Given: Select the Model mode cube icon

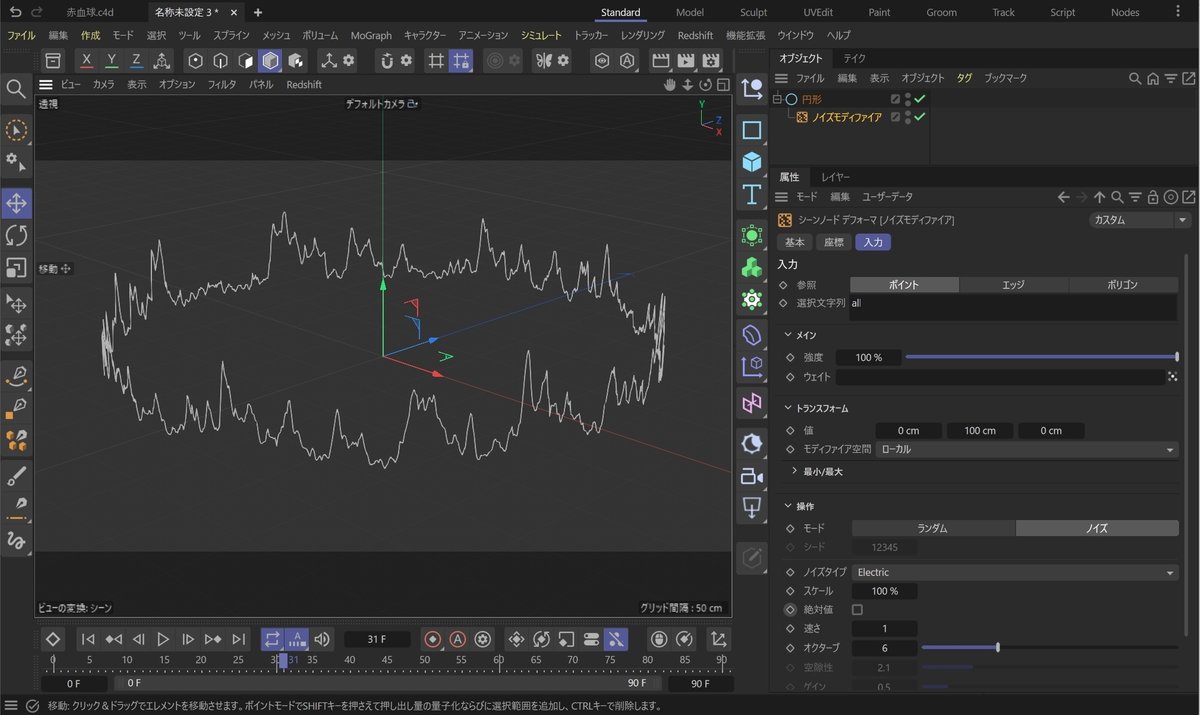Looking at the screenshot, I should pyautogui.click(x=270, y=60).
